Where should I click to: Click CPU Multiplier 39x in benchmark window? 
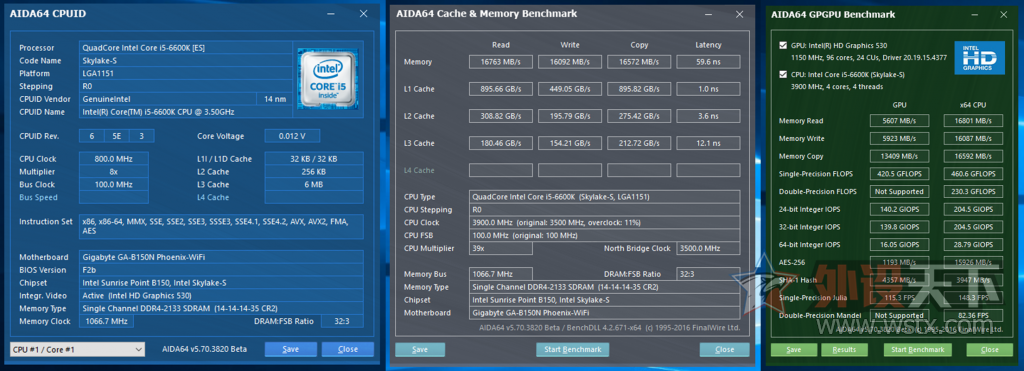click(x=500, y=249)
